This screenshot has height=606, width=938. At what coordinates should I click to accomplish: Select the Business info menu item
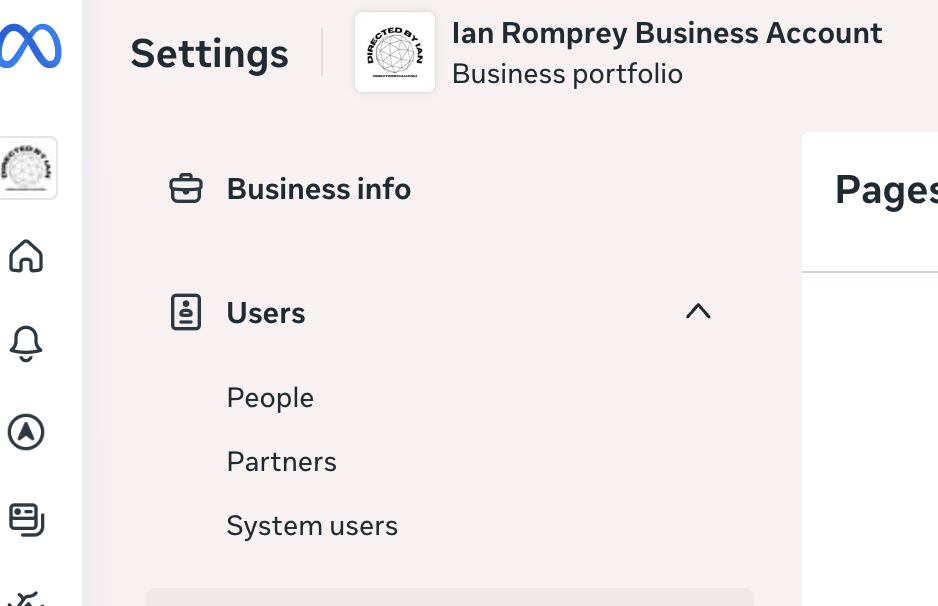click(x=318, y=189)
